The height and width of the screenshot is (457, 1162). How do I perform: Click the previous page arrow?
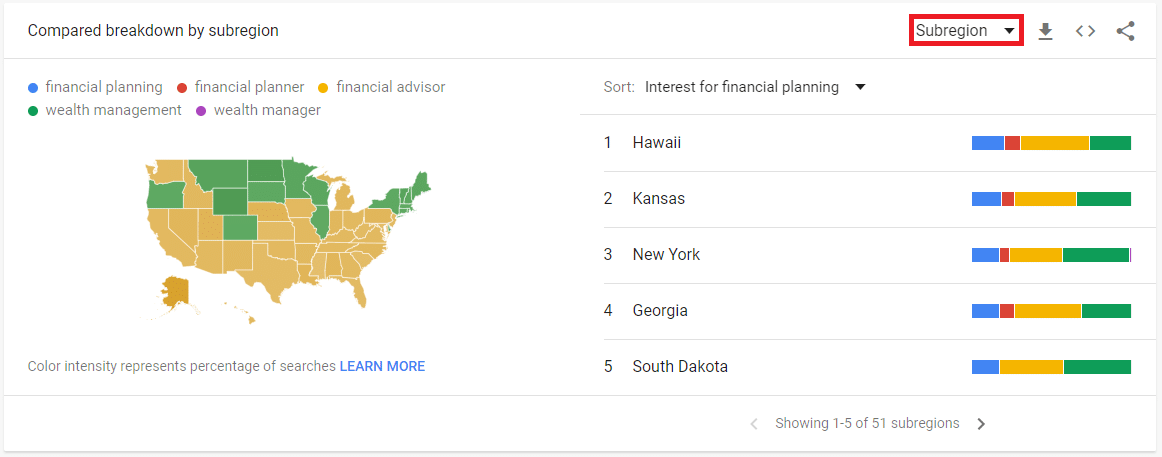(754, 424)
